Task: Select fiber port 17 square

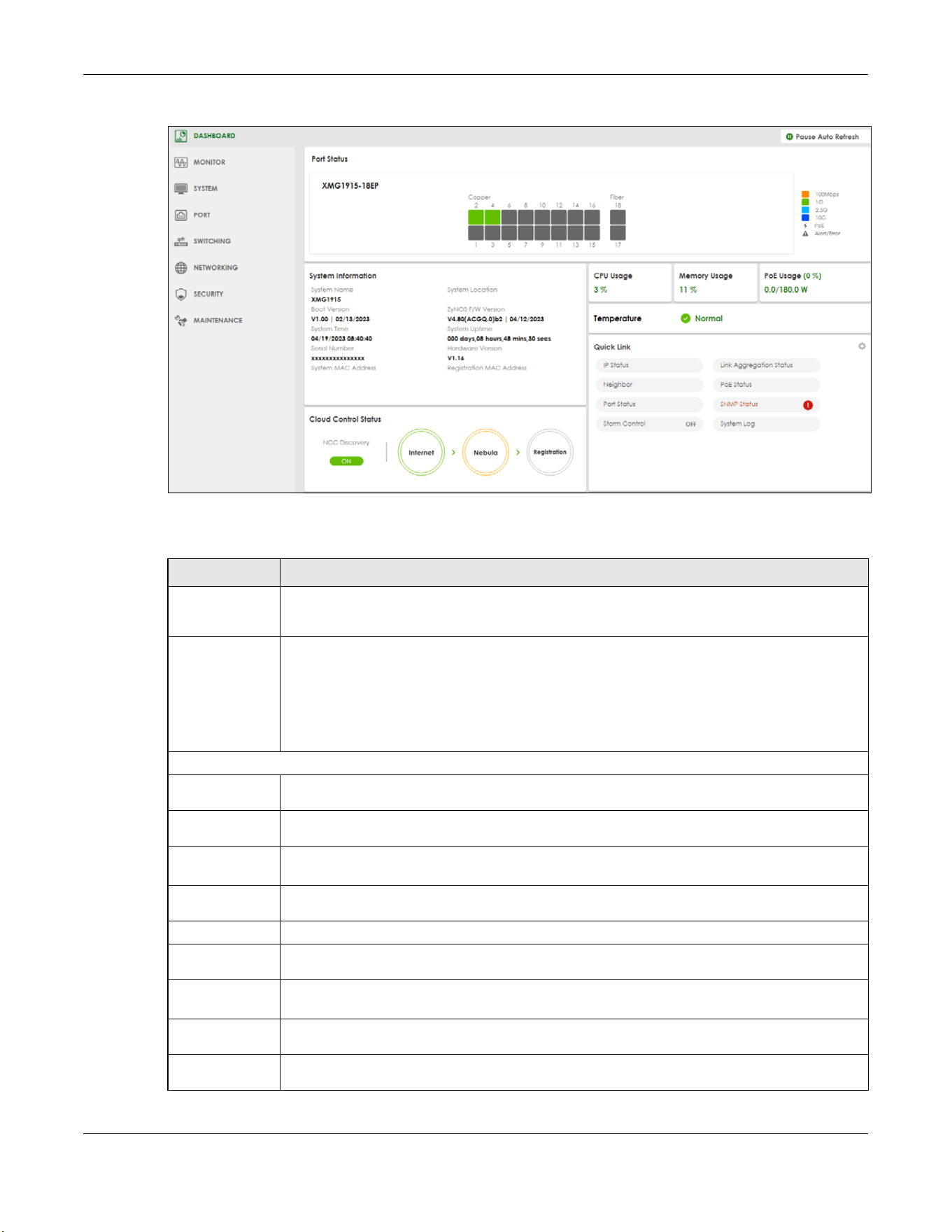Action: [x=618, y=233]
